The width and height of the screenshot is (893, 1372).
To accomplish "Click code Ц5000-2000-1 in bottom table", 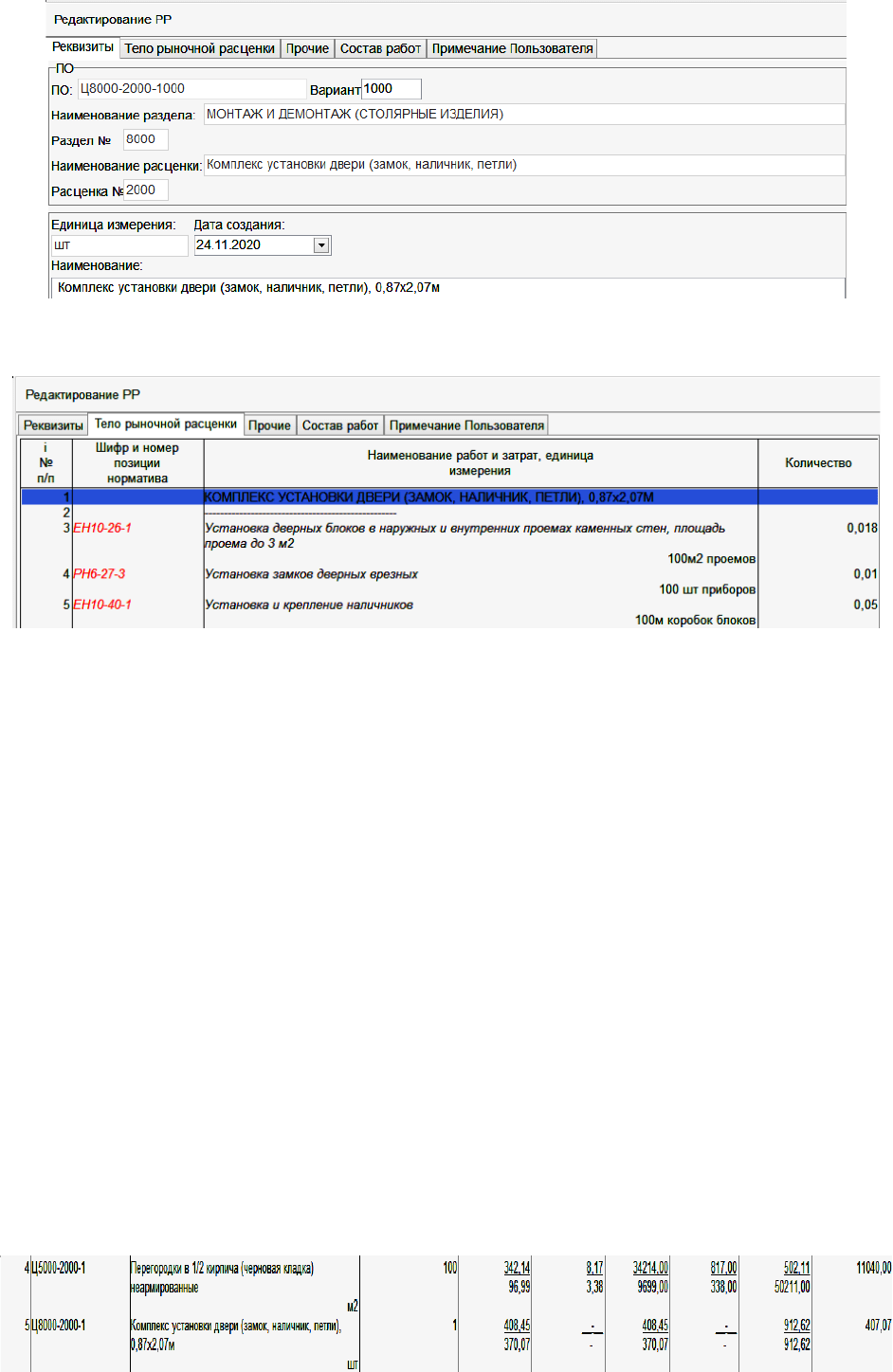I will [58, 1268].
